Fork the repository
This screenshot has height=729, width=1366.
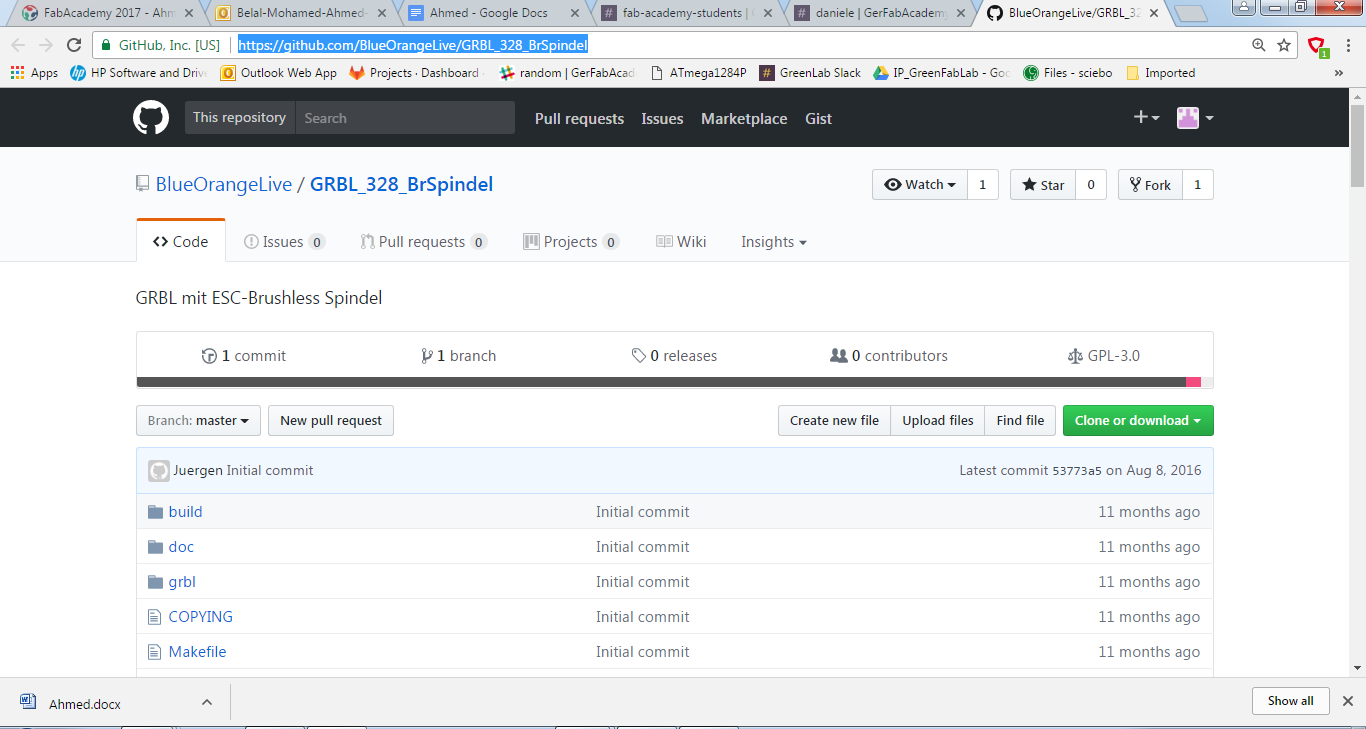[1150, 185]
